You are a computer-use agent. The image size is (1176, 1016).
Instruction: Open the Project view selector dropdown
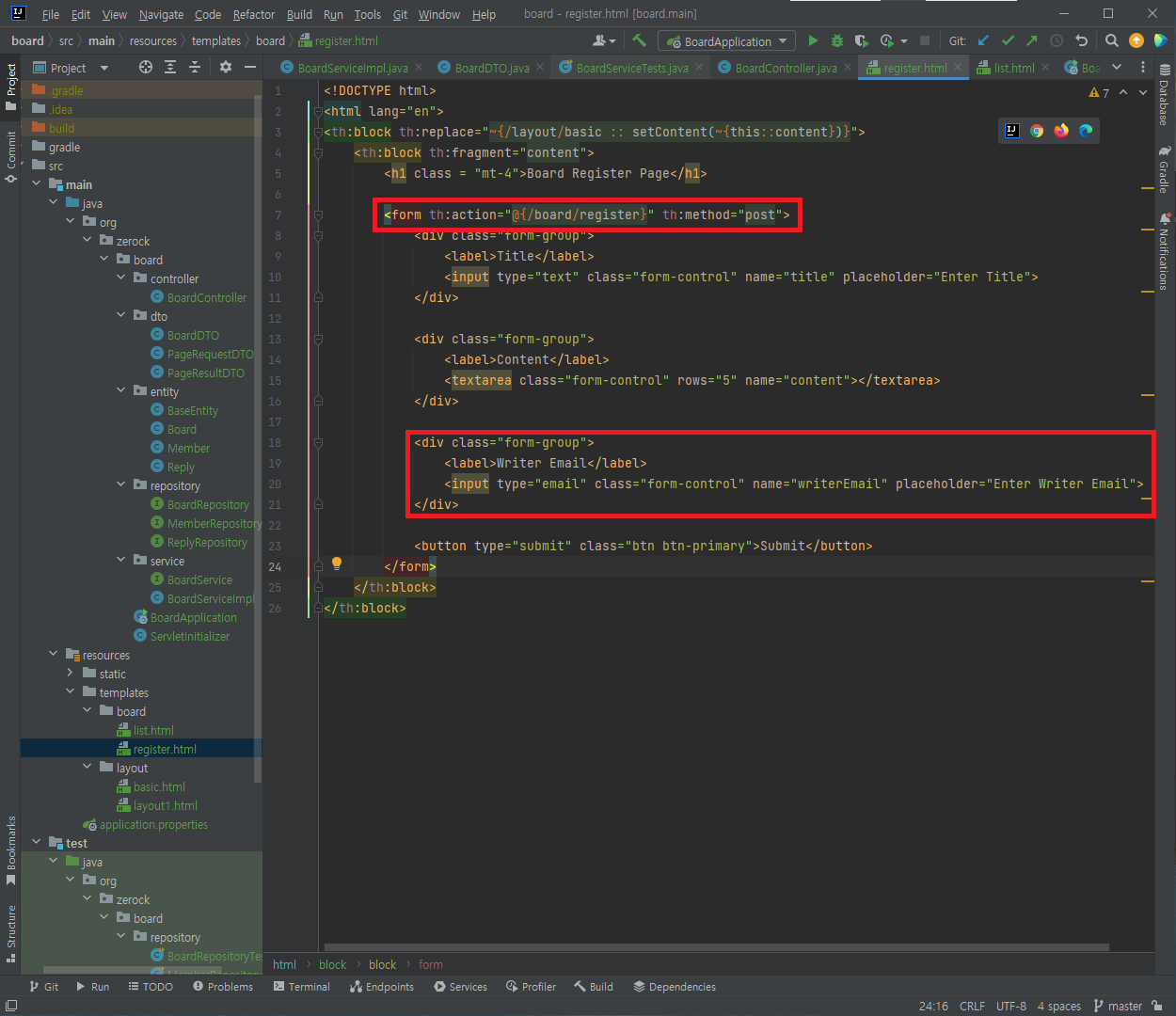pyautogui.click(x=71, y=68)
